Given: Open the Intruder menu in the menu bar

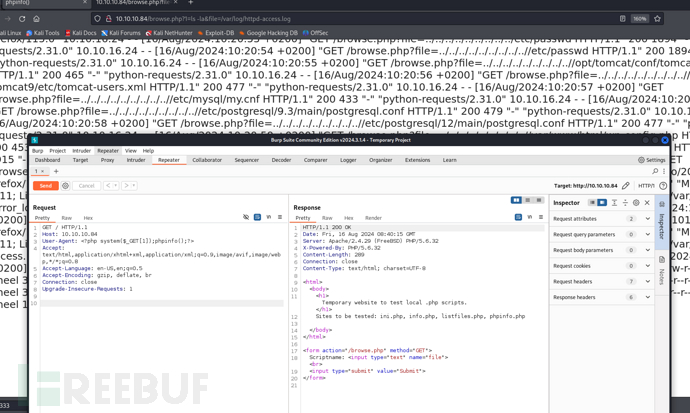Looking at the screenshot, I should coord(81,150).
